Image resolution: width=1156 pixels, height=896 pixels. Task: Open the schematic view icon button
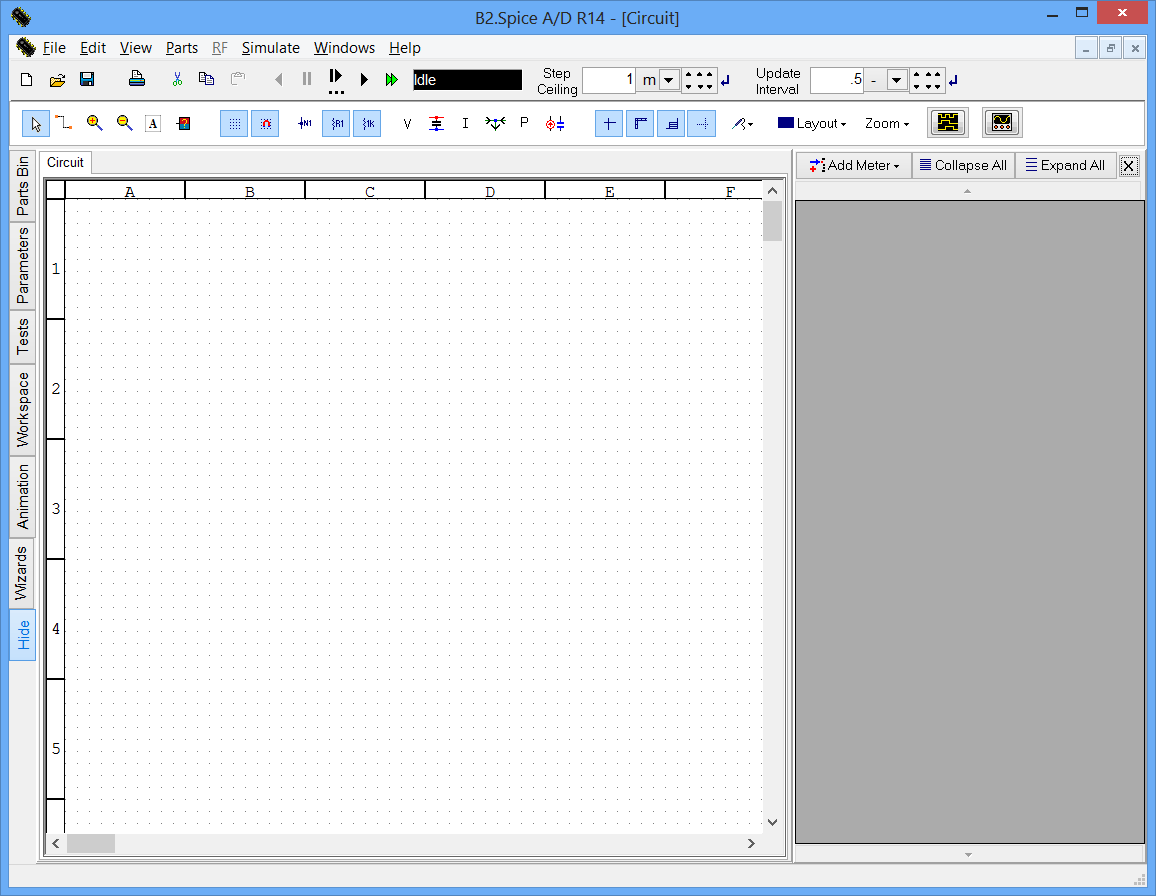click(948, 123)
